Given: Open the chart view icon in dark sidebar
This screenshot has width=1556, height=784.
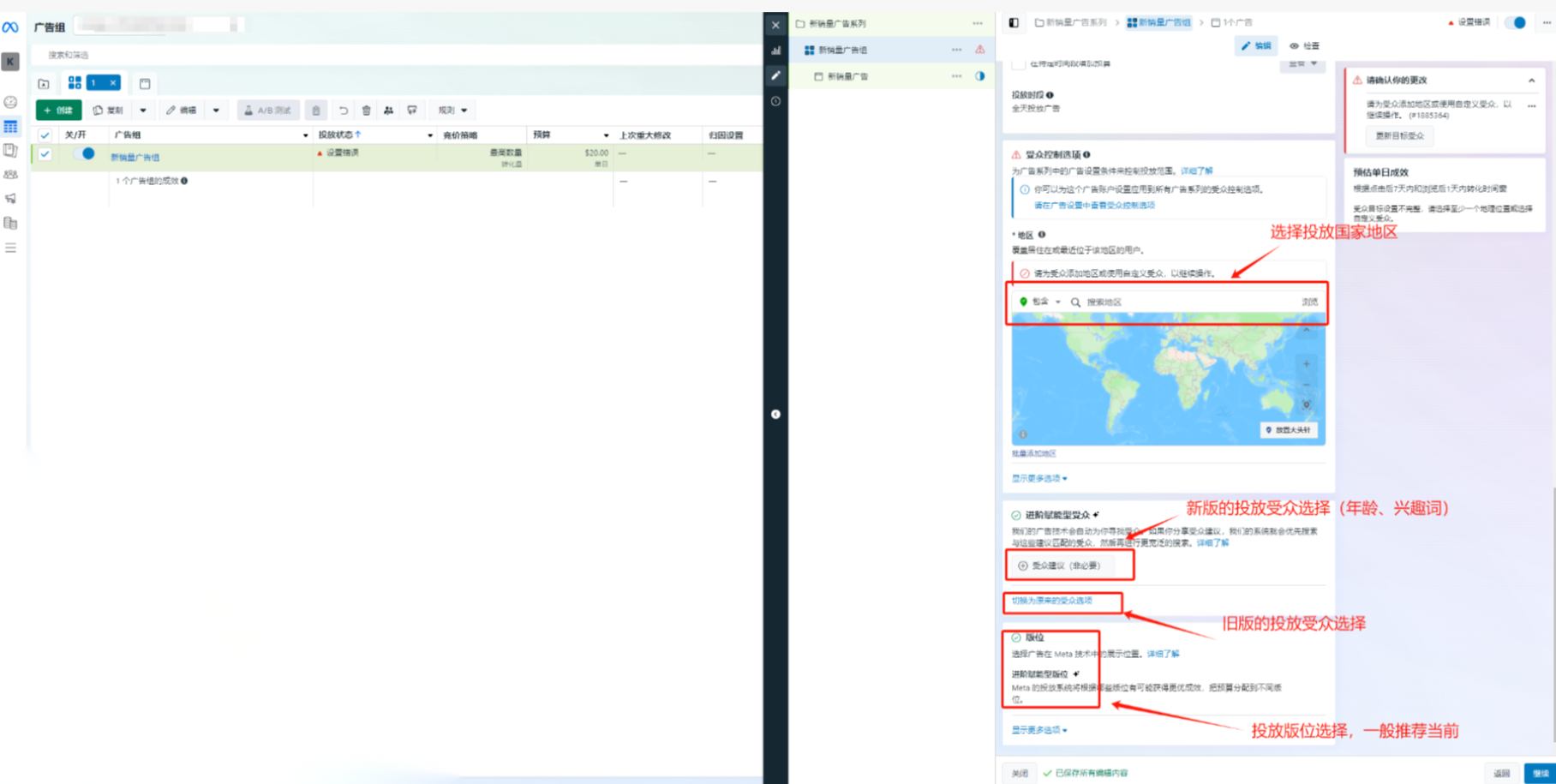Looking at the screenshot, I should click(775, 51).
